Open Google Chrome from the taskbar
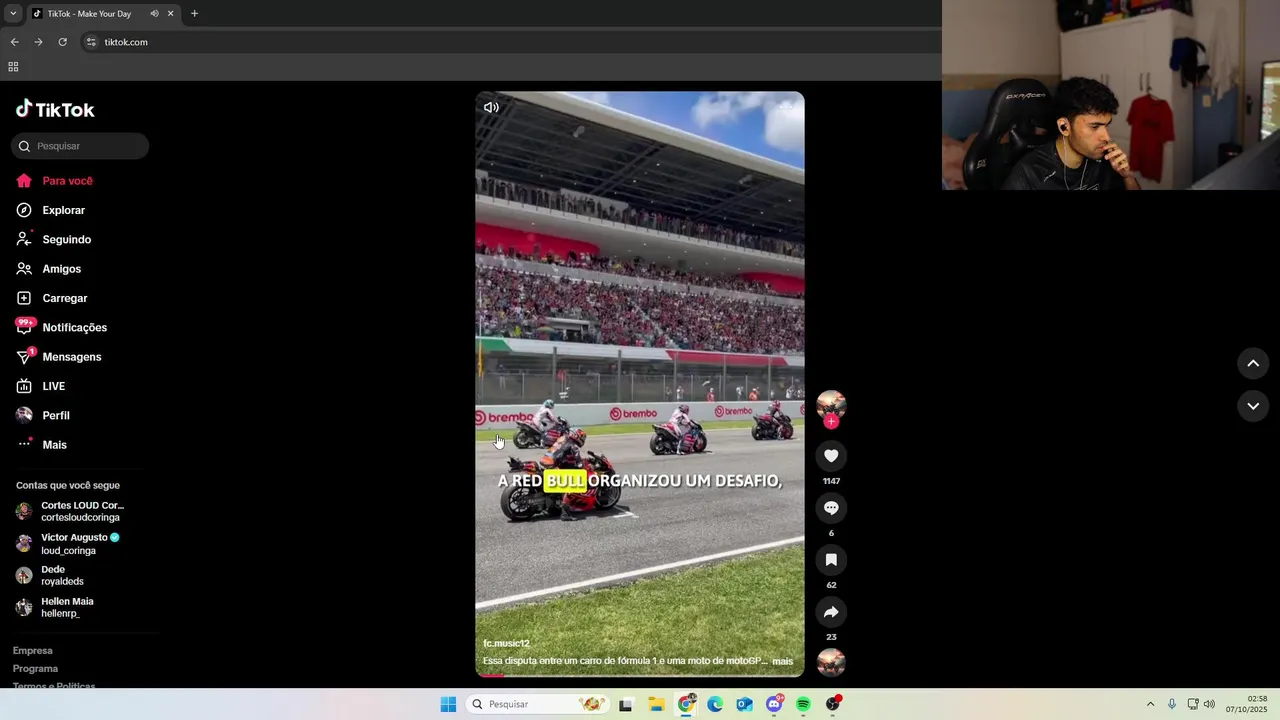 tap(686, 704)
